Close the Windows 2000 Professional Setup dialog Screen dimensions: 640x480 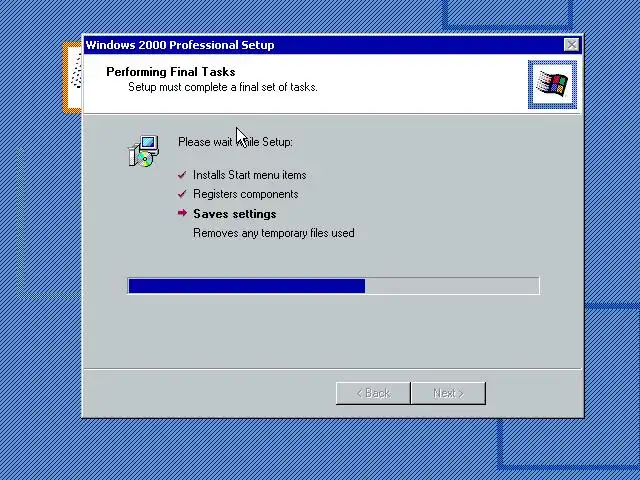click(x=571, y=44)
